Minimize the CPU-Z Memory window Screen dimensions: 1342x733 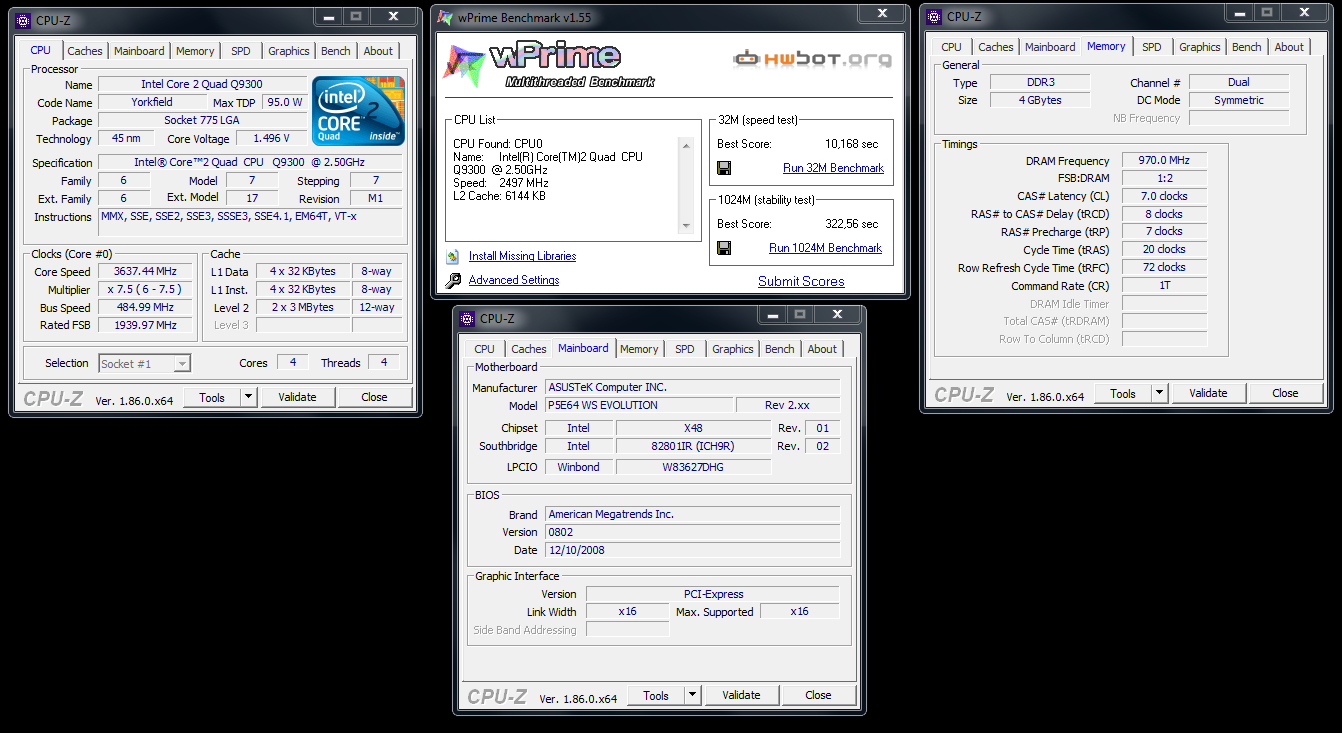[x=1241, y=12]
